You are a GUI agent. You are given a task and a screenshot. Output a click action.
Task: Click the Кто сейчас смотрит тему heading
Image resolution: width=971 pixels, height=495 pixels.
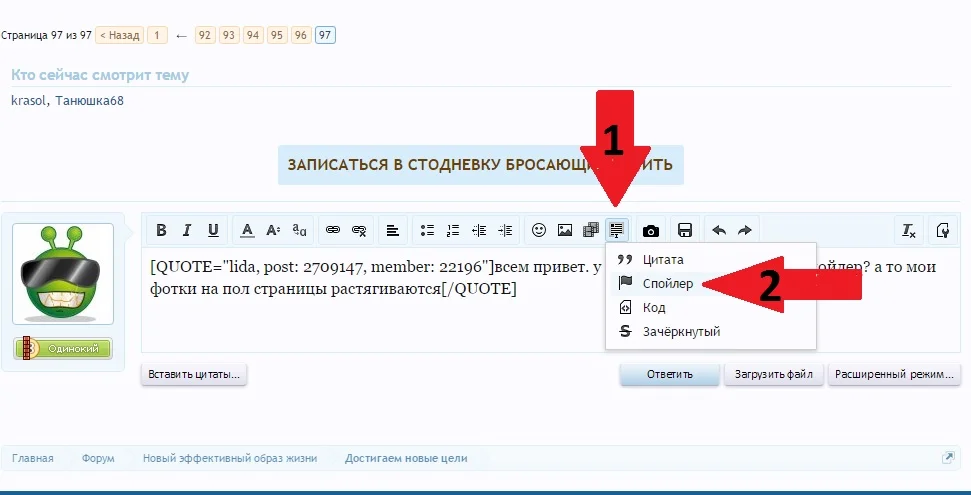(100, 76)
